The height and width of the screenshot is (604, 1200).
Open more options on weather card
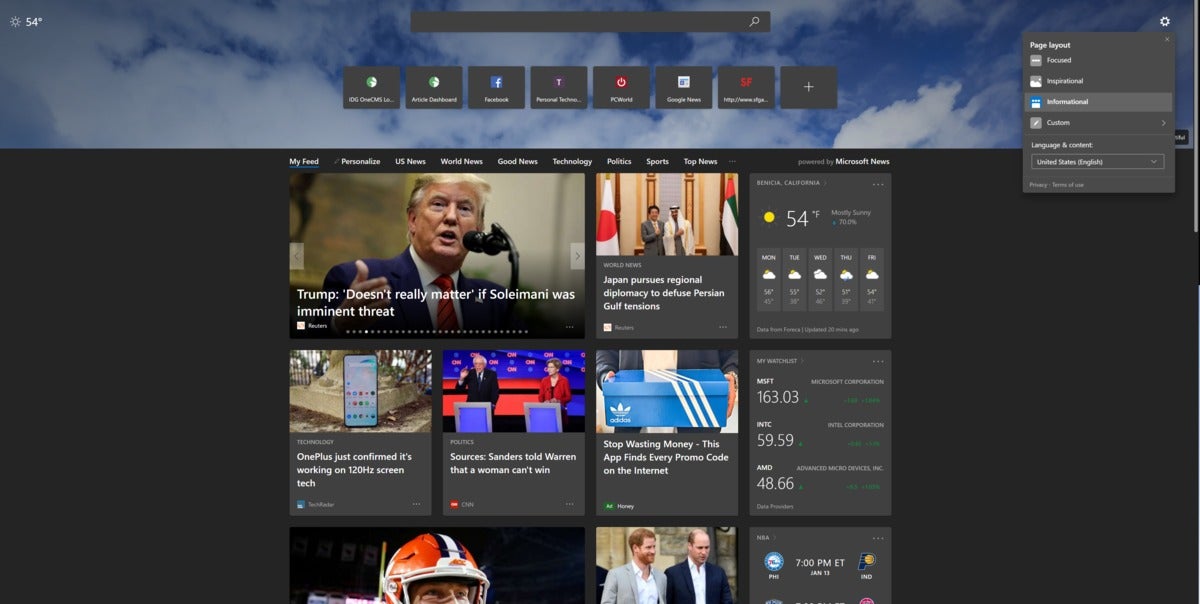point(878,184)
